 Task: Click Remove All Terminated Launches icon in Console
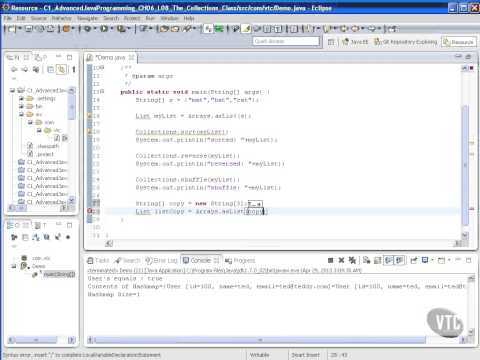tap(352, 260)
